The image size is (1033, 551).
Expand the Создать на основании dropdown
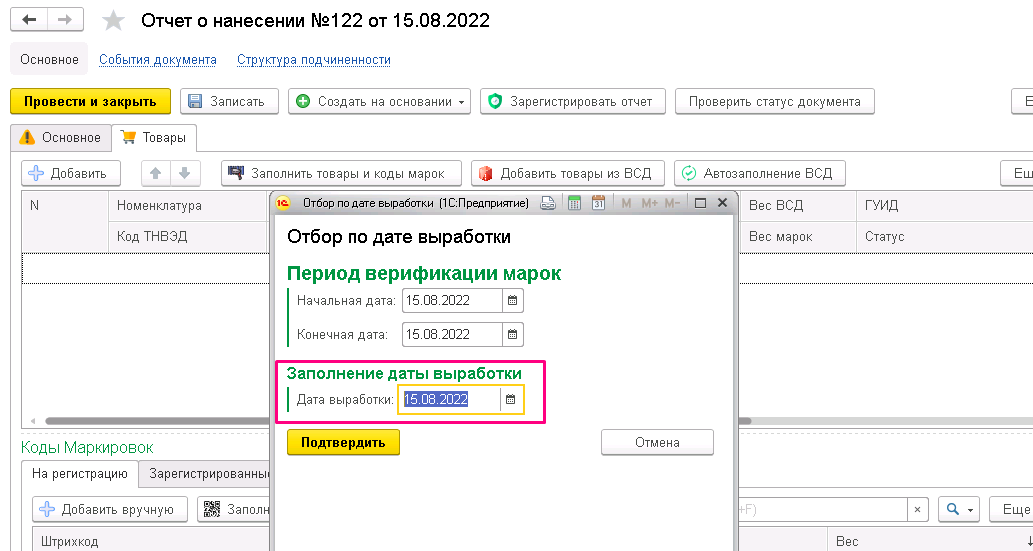point(379,102)
